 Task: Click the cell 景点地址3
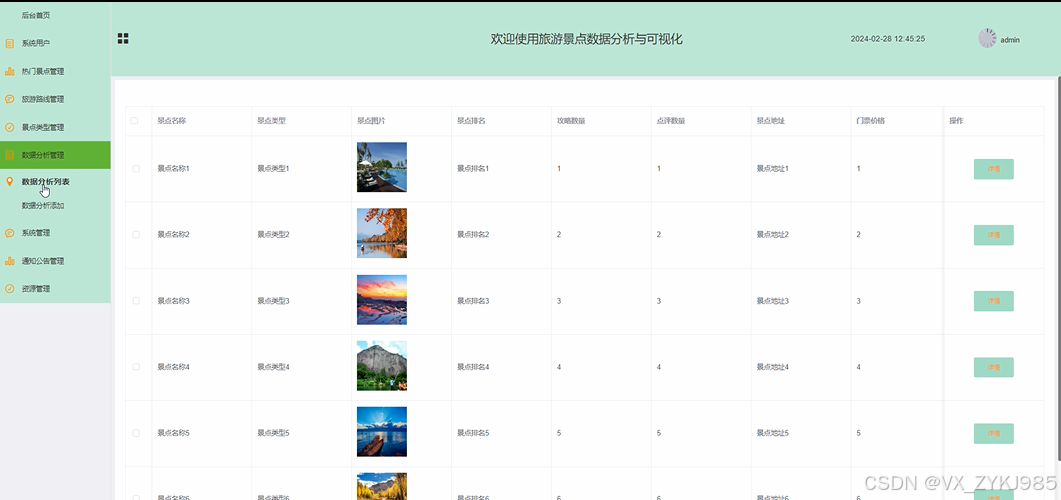pyautogui.click(x=773, y=301)
